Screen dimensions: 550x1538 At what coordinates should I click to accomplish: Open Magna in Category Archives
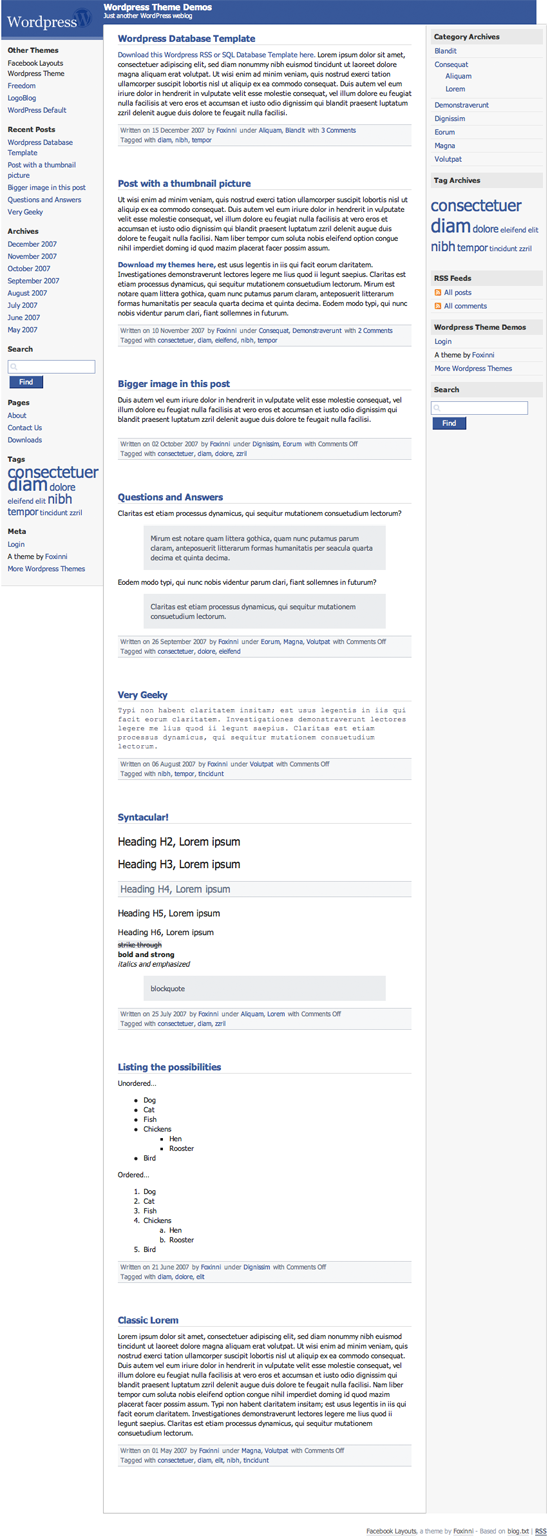445,145
